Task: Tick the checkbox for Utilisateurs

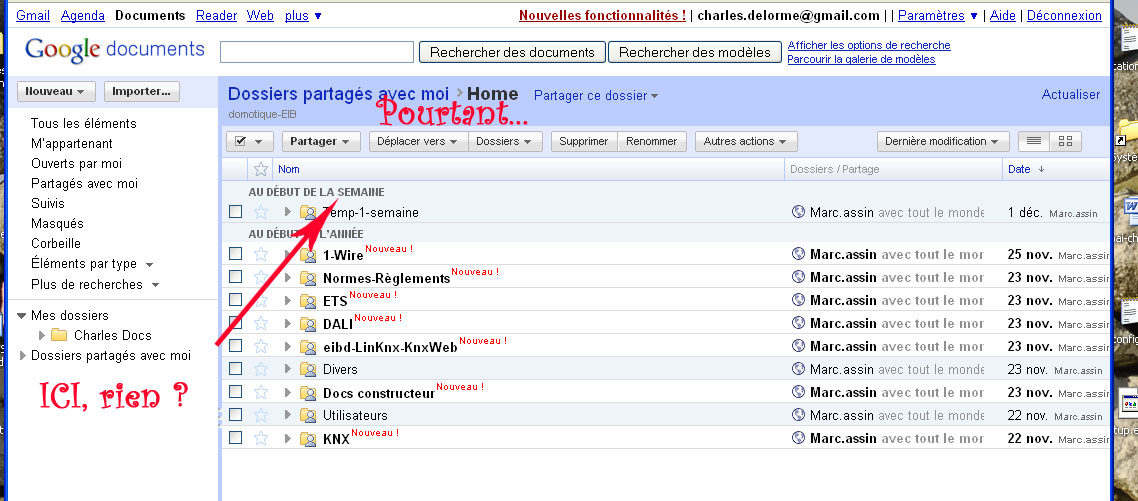Action: [235, 415]
